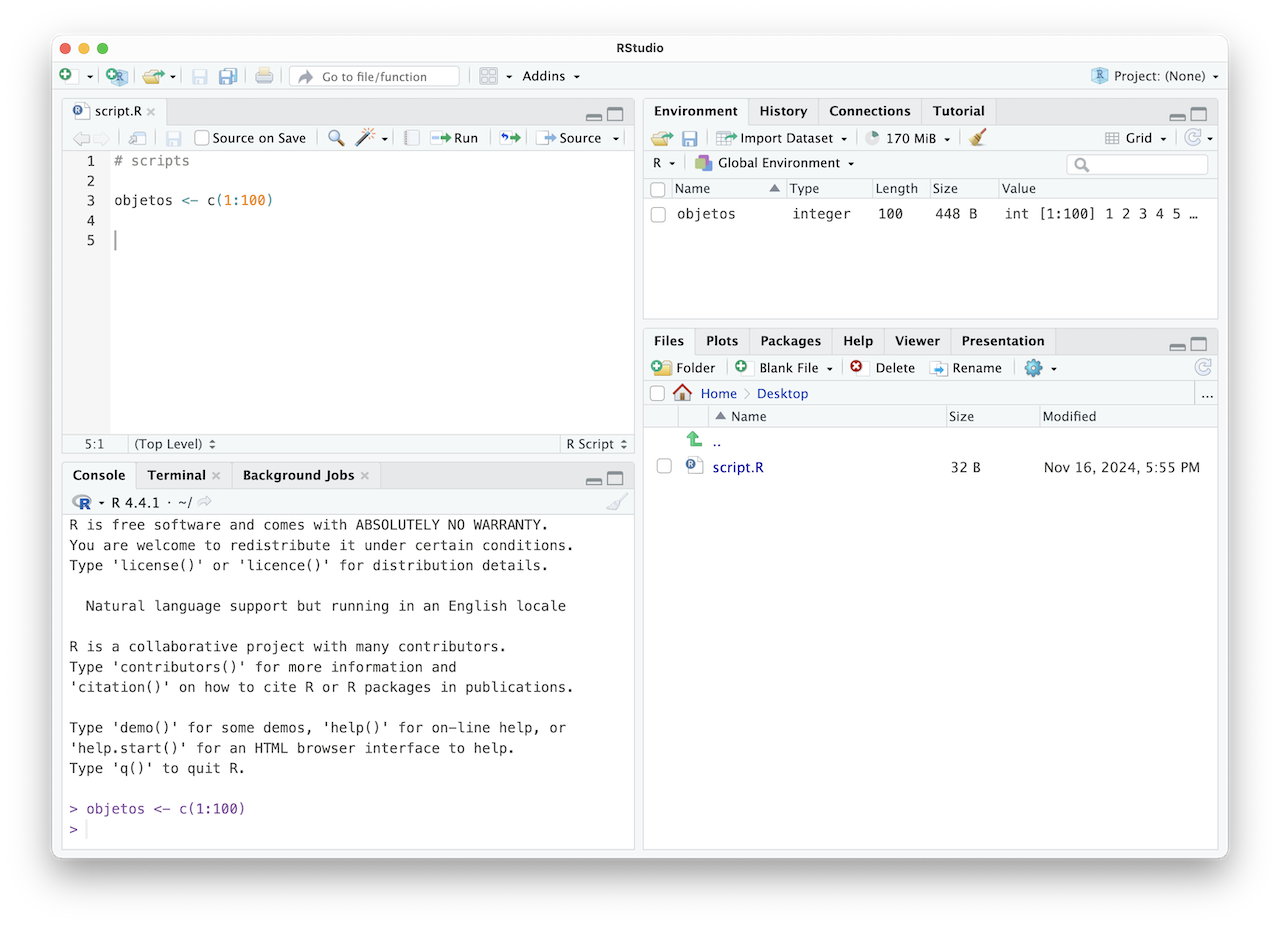Click the Find/Replace magnifier in editor toolbar
The image size is (1280, 927).
point(336,138)
